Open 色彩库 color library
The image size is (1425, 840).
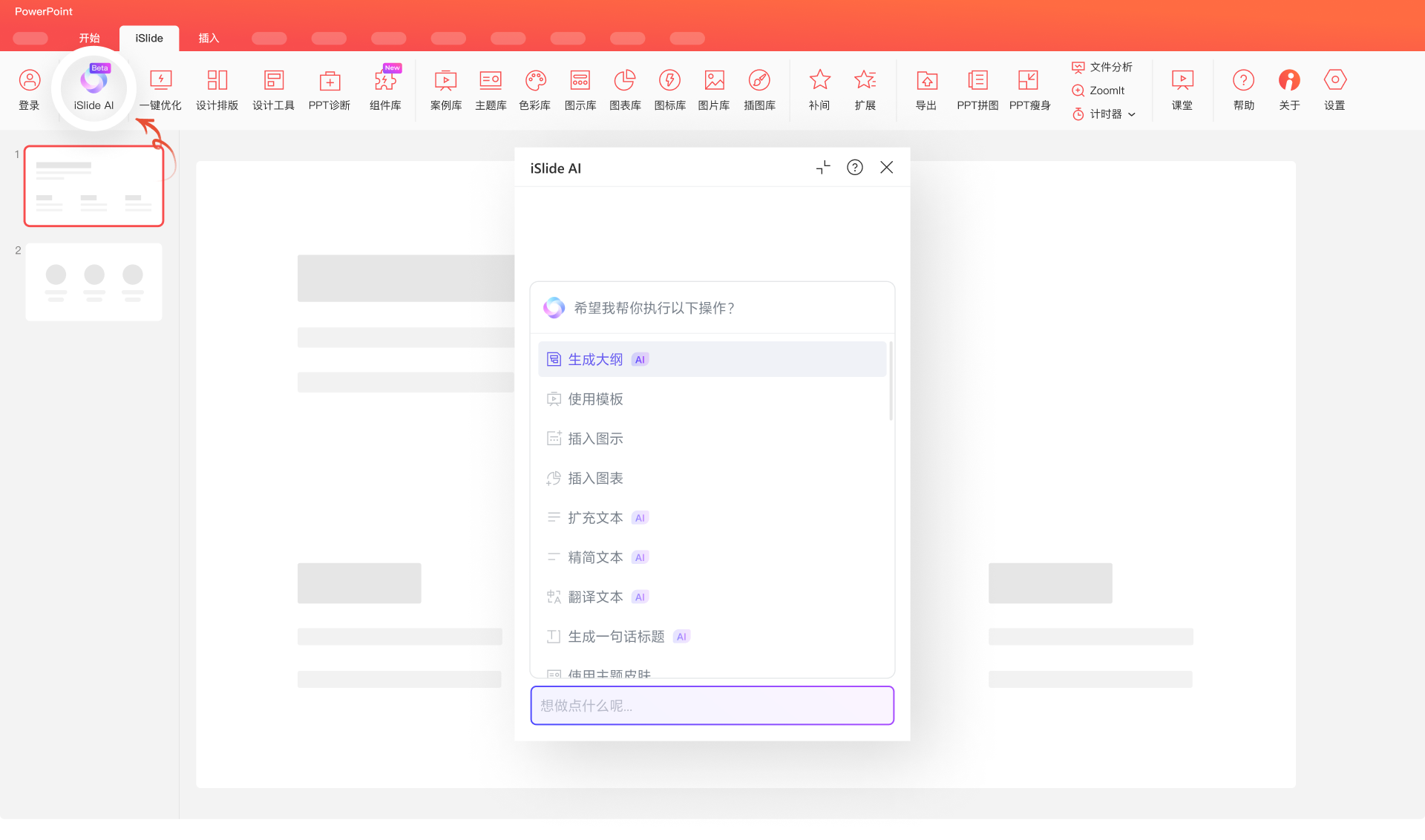click(x=535, y=89)
